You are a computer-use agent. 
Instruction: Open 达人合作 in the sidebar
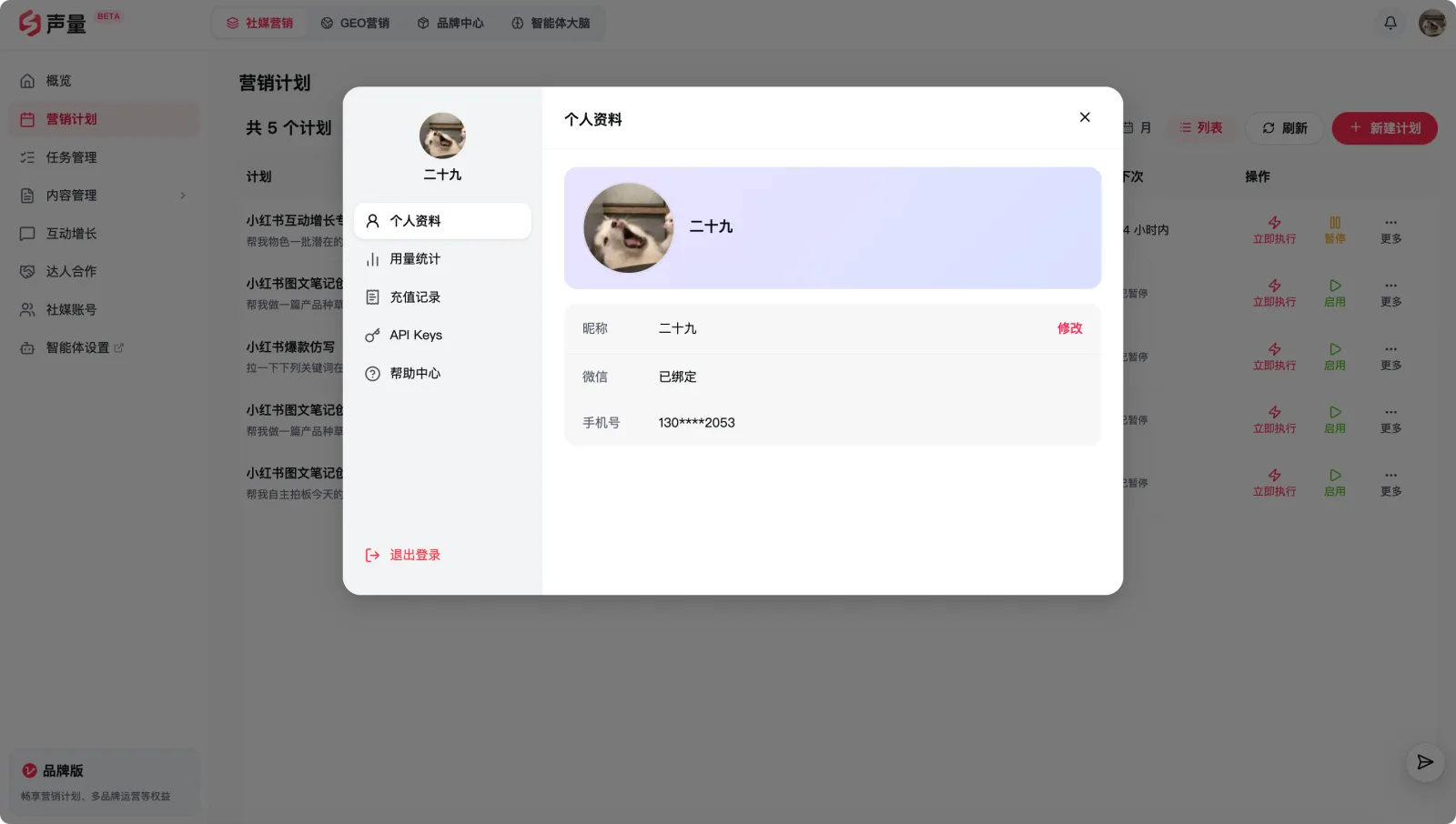pyautogui.click(x=104, y=272)
